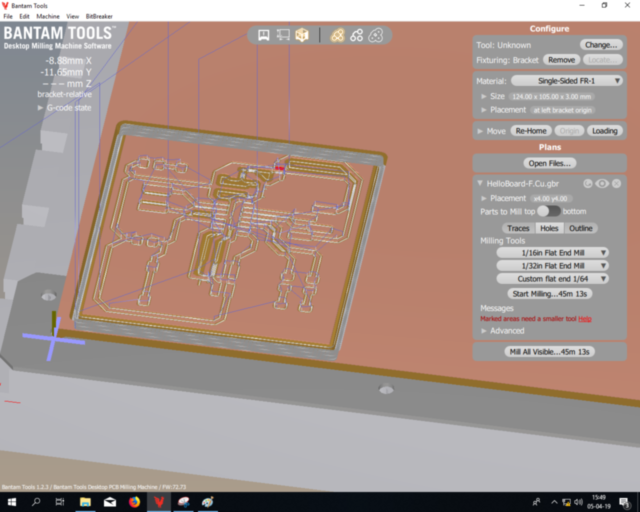Open File Explorer from taskbar

(85, 502)
